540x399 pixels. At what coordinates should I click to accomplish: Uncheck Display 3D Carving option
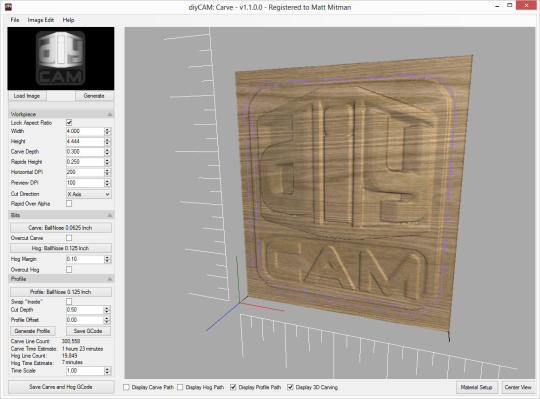point(290,387)
